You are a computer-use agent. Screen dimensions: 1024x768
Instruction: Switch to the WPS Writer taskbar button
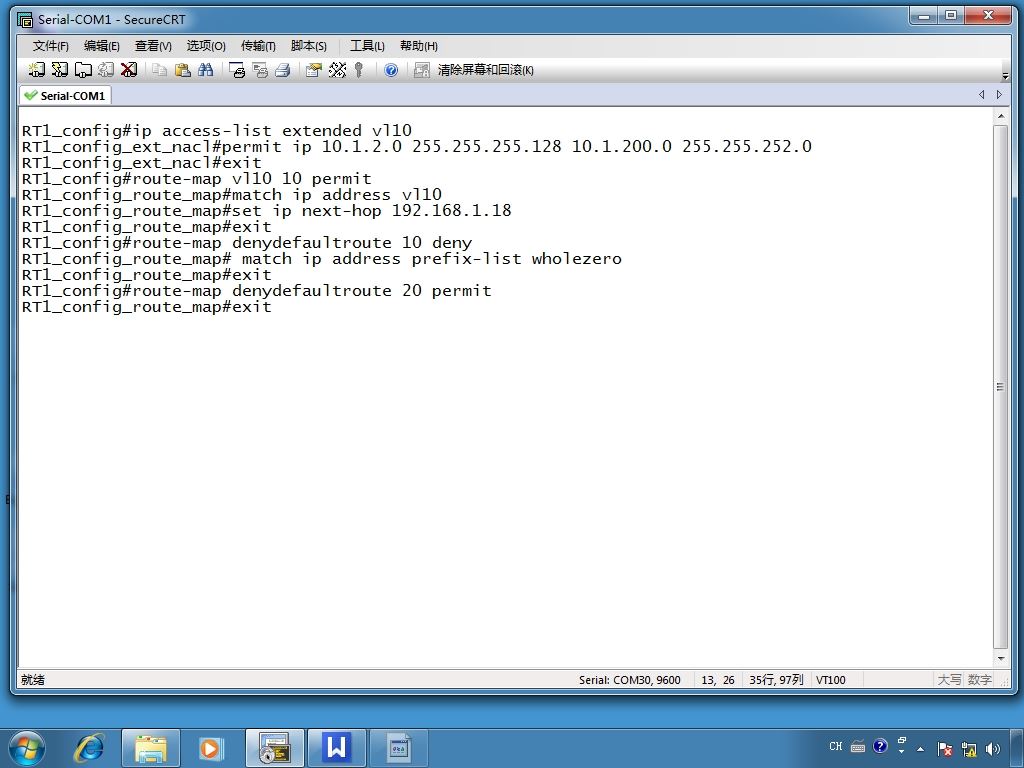(337, 748)
